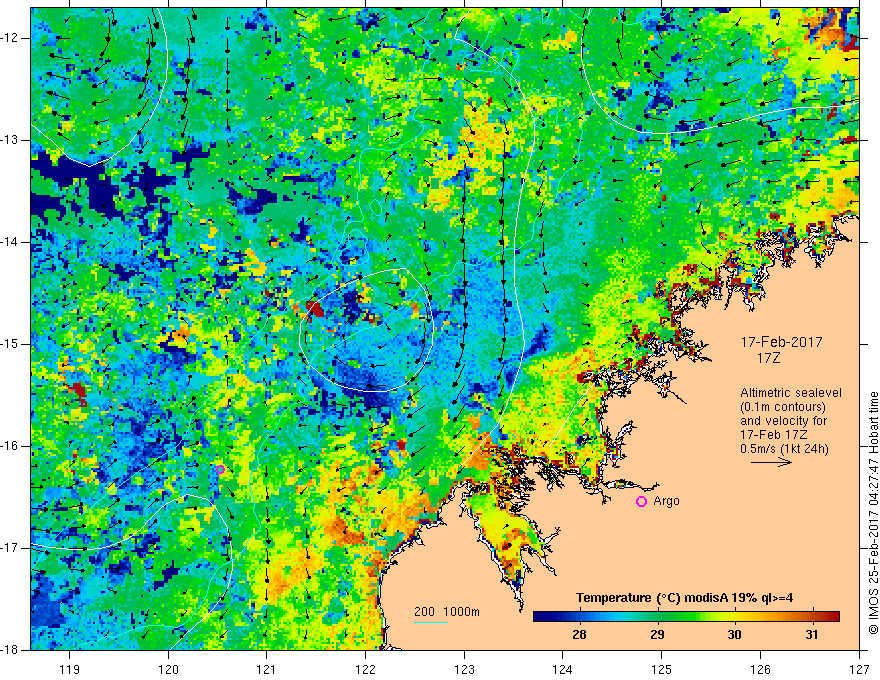Click the cyan 200m isobath legend line
Screen dimensions: 880x680
click(431, 622)
